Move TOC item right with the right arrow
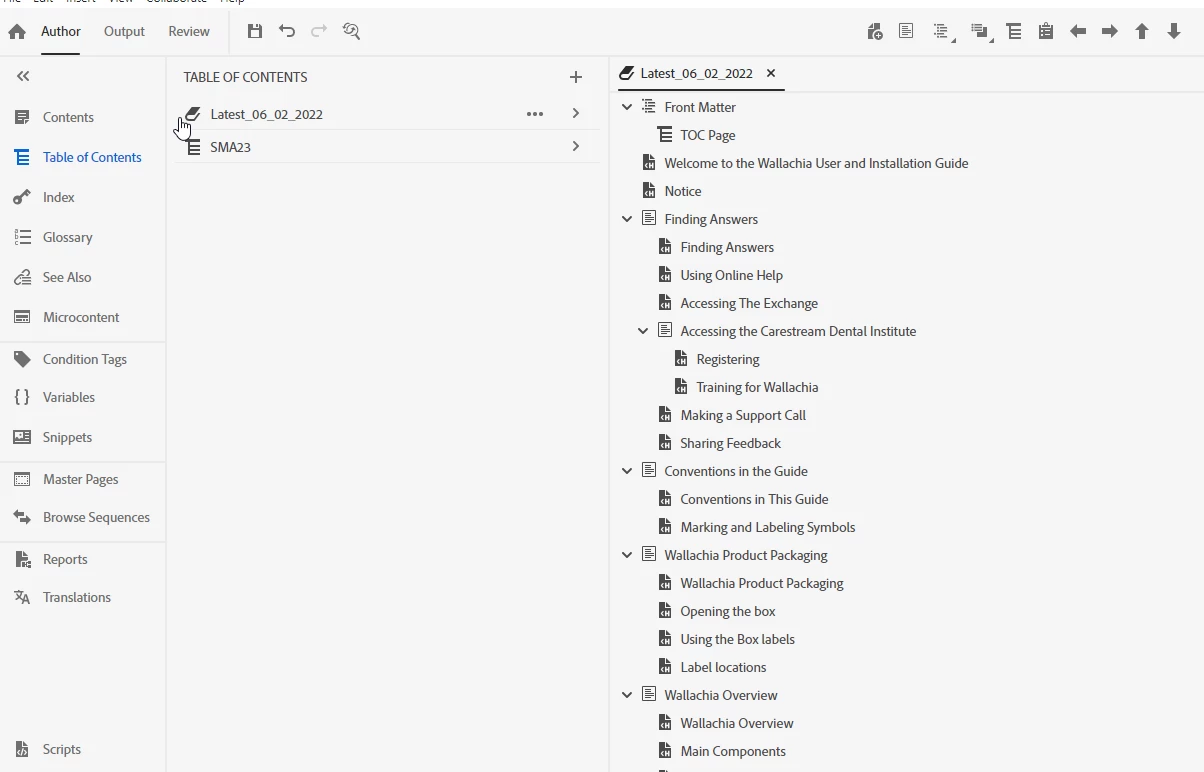The height and width of the screenshot is (772, 1204). click(x=1110, y=32)
